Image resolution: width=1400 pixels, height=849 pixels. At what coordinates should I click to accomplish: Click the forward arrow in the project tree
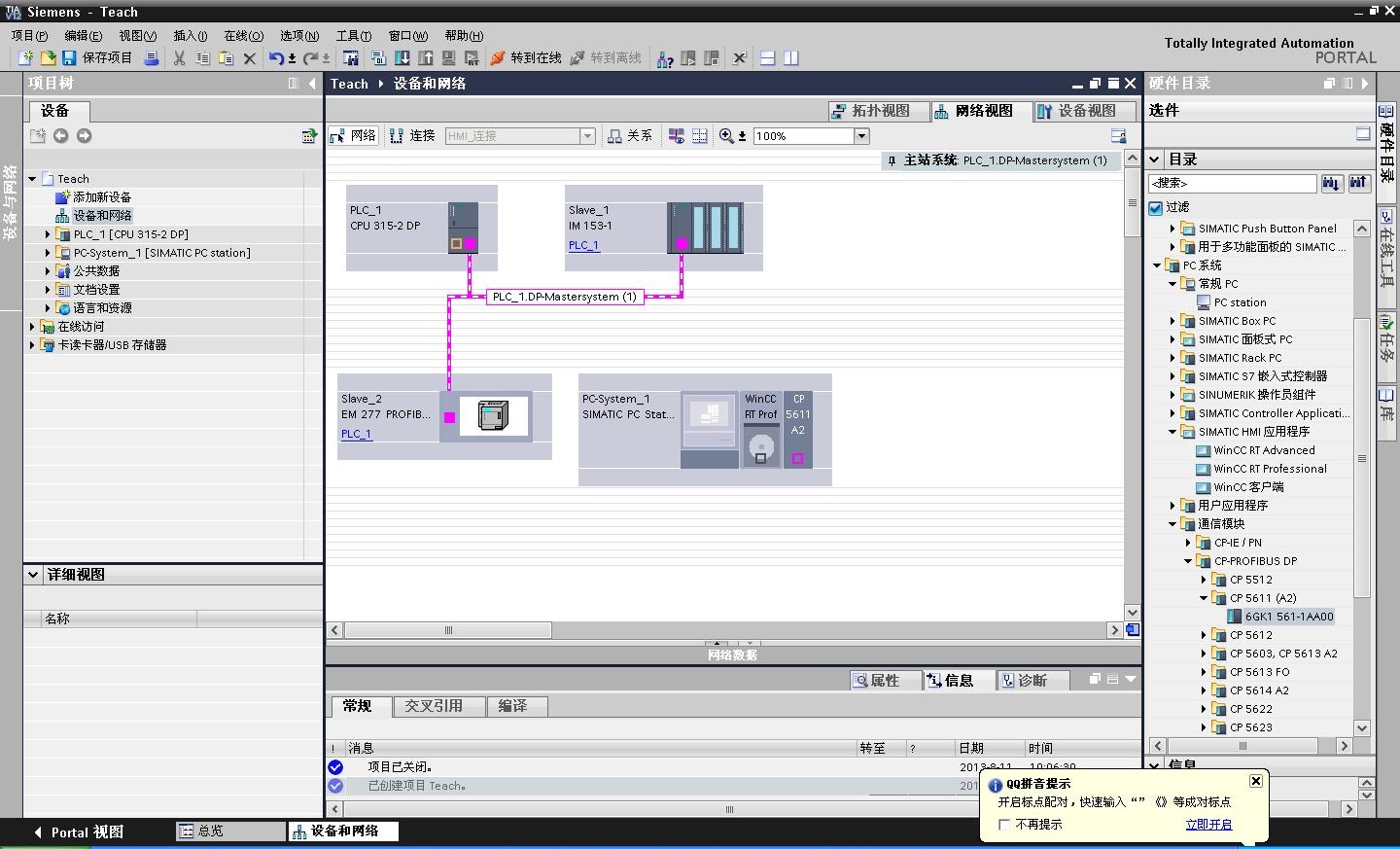(84, 136)
